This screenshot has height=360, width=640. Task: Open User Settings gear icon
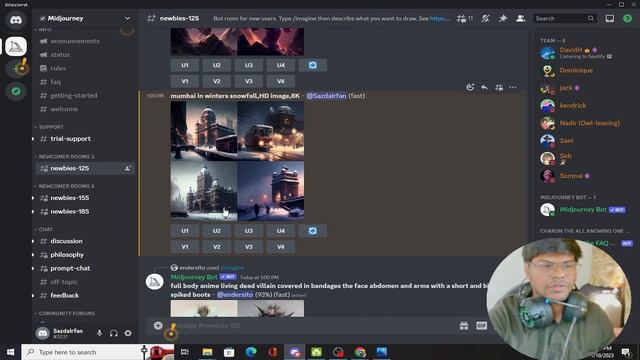click(x=128, y=333)
